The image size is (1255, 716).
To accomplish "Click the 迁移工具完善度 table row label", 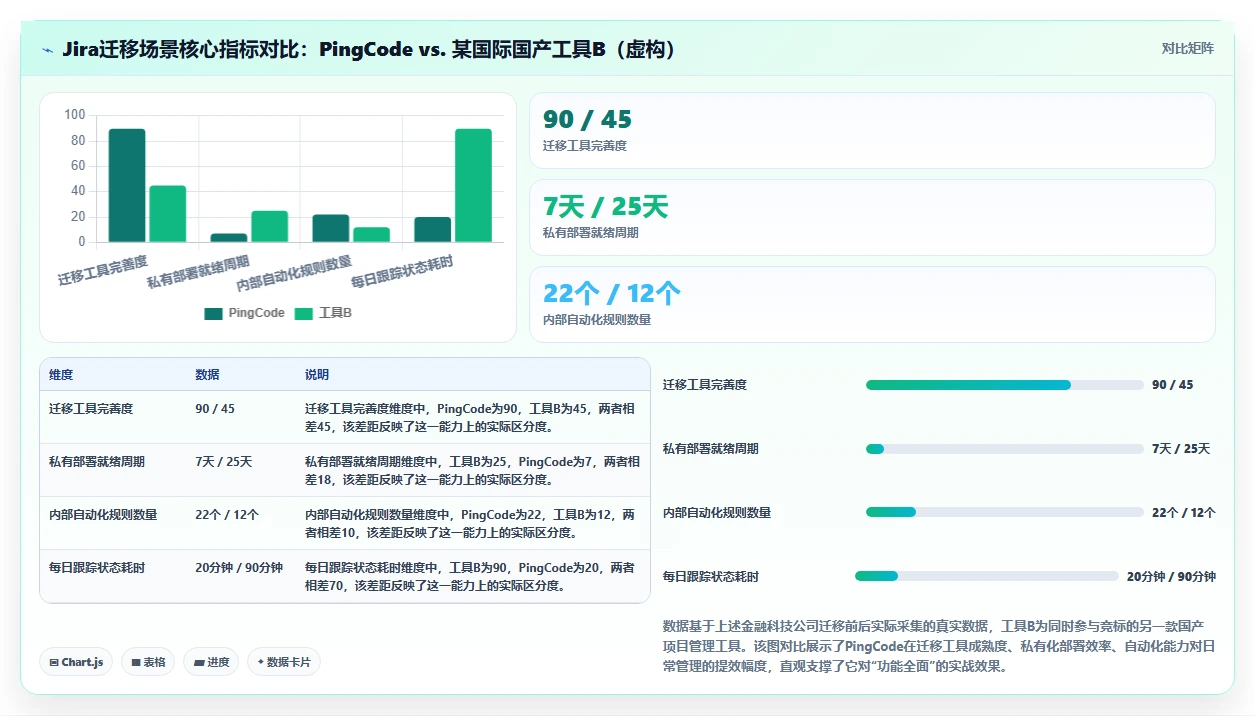I will tap(91, 409).
